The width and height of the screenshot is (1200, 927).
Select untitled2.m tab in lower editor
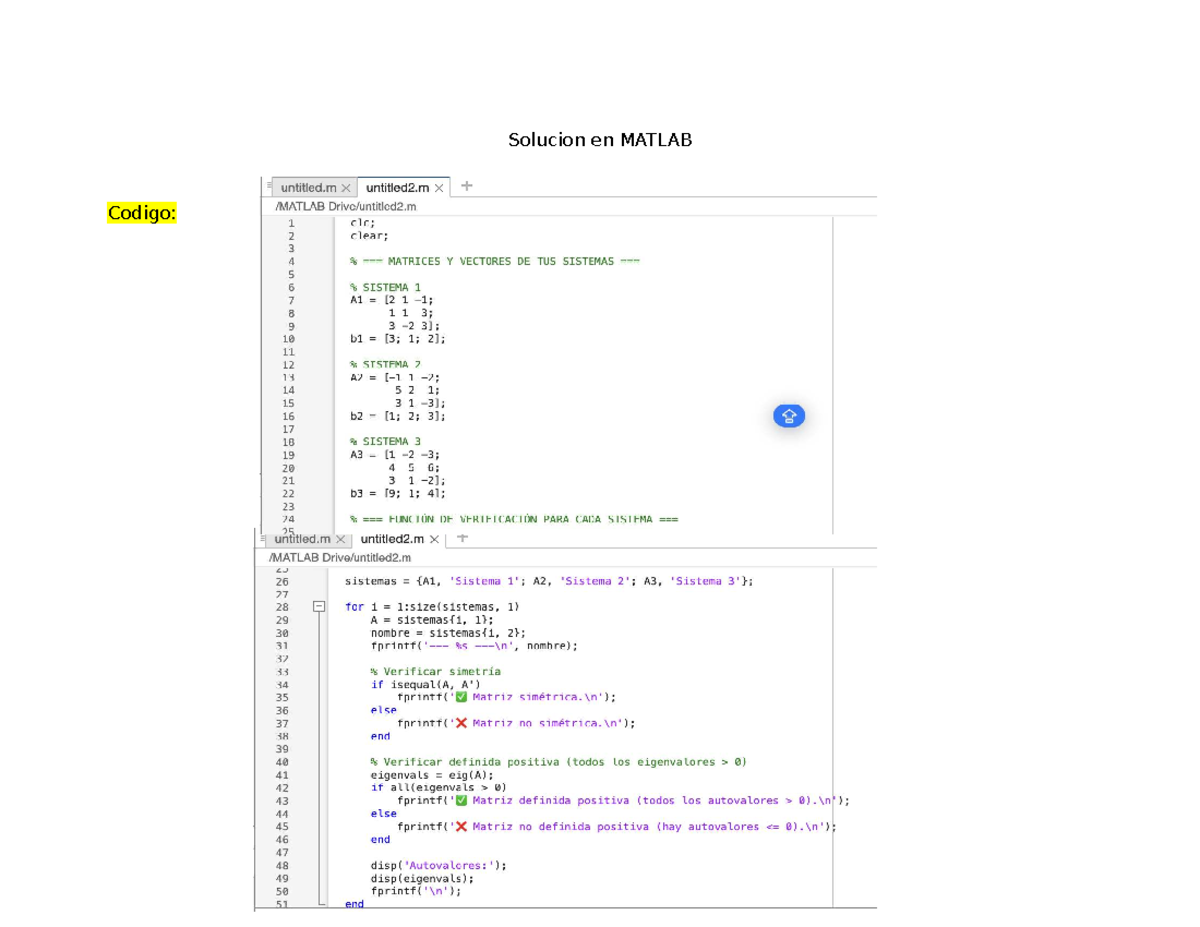[x=392, y=539]
